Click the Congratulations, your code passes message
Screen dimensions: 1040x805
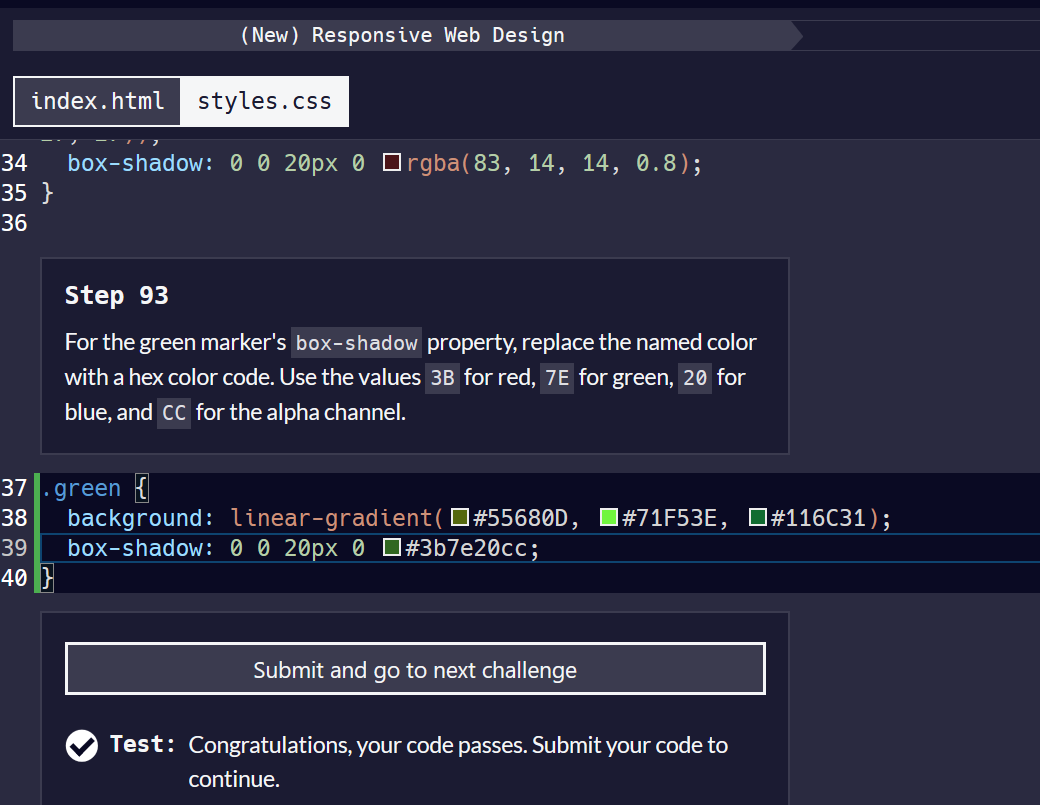coord(458,762)
